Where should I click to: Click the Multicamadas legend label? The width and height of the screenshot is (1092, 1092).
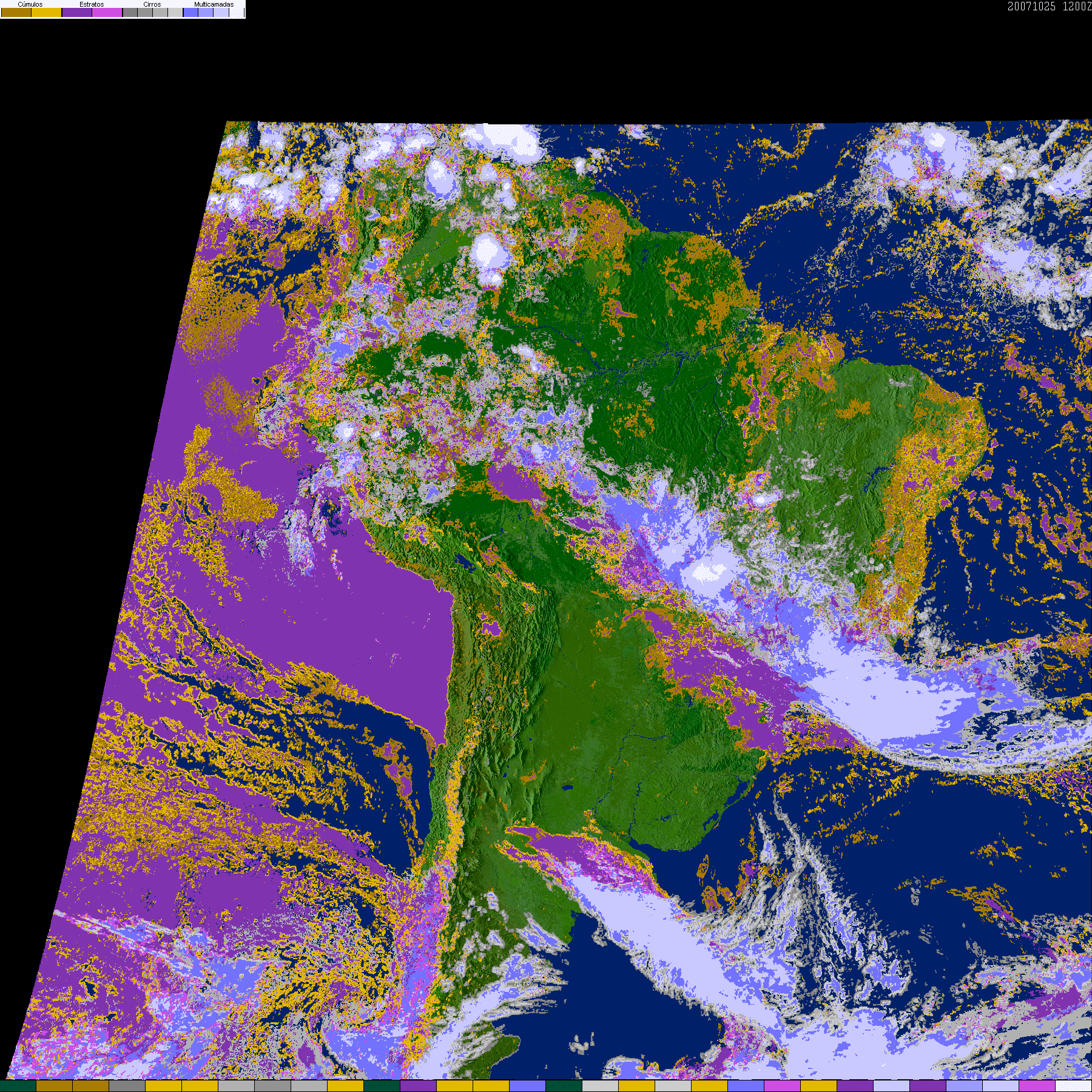coord(214,4)
